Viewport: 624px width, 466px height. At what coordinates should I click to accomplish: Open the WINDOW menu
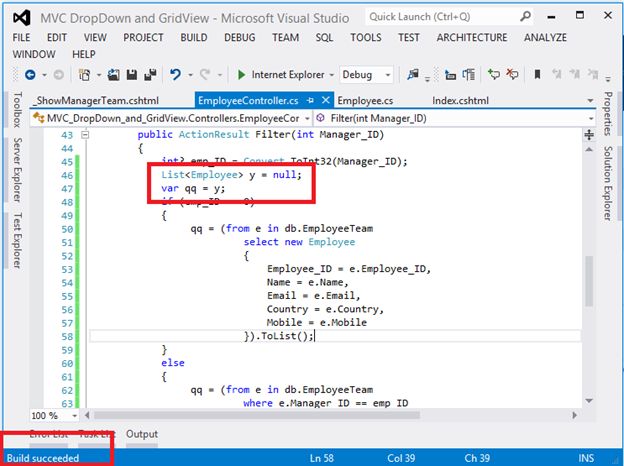(x=34, y=55)
